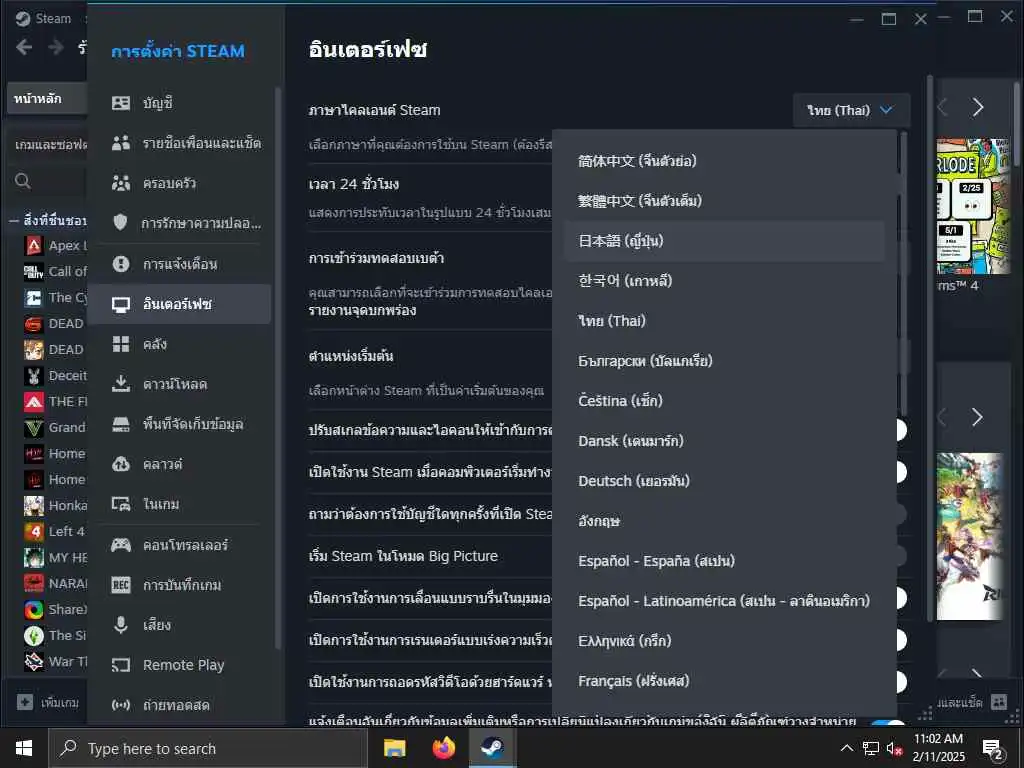
Task: Choose Dansk Danish language
Action: [724, 441]
